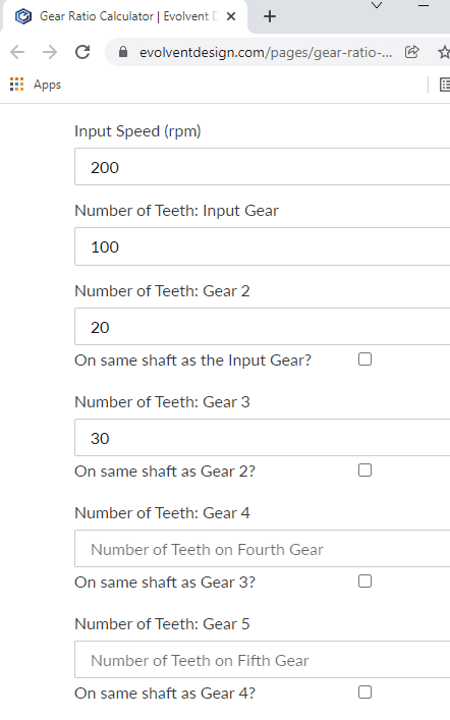Viewport: 450px width, 720px height.
Task: Expand the tab search chevron
Action: click(x=377, y=6)
